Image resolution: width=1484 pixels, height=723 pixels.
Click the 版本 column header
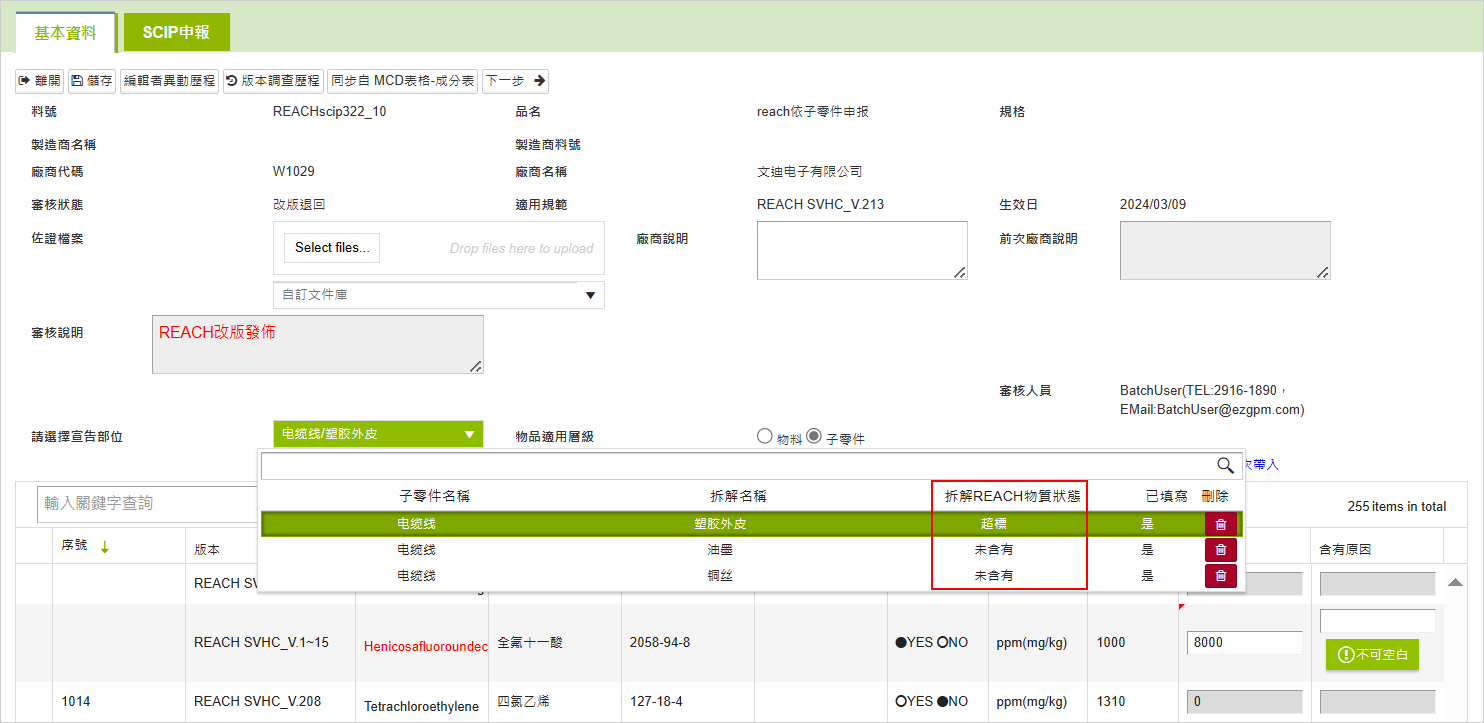(x=207, y=550)
